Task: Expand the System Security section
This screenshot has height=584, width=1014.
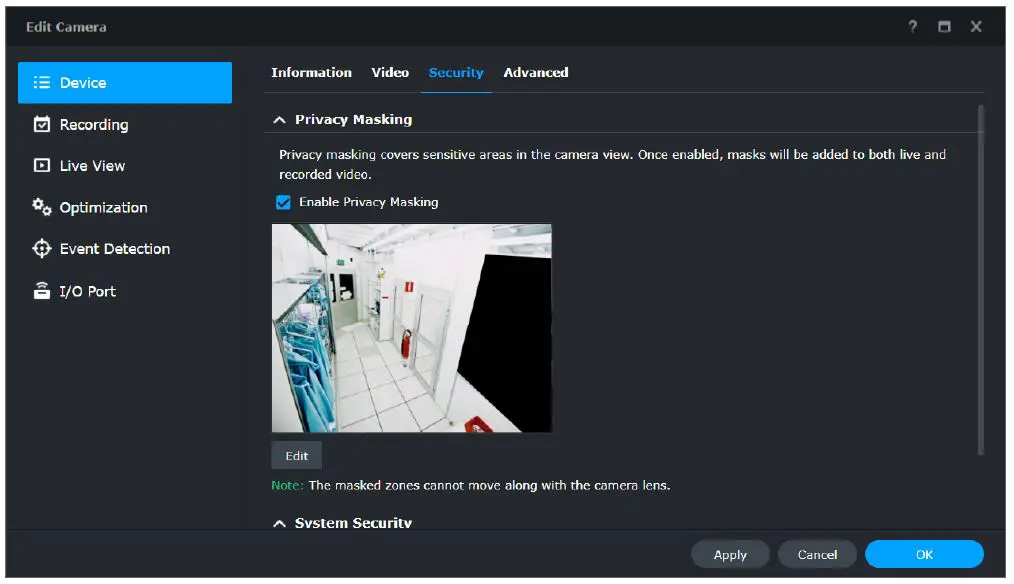Action: coord(279,522)
